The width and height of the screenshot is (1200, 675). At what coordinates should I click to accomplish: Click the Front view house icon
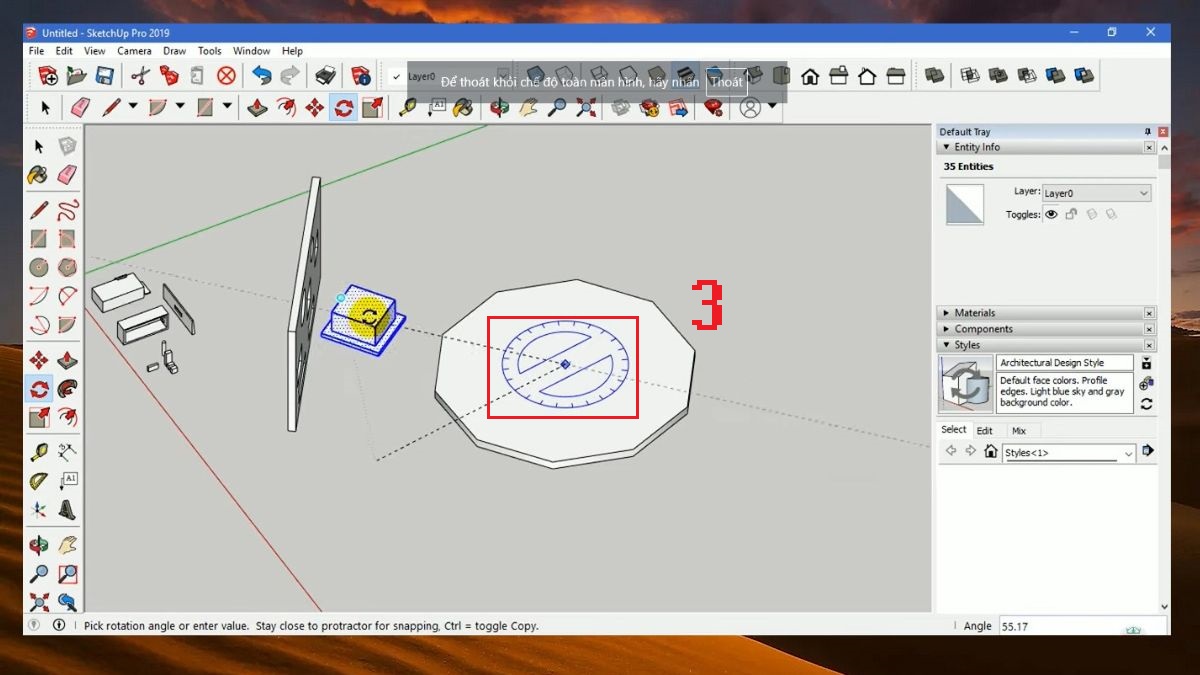810,75
